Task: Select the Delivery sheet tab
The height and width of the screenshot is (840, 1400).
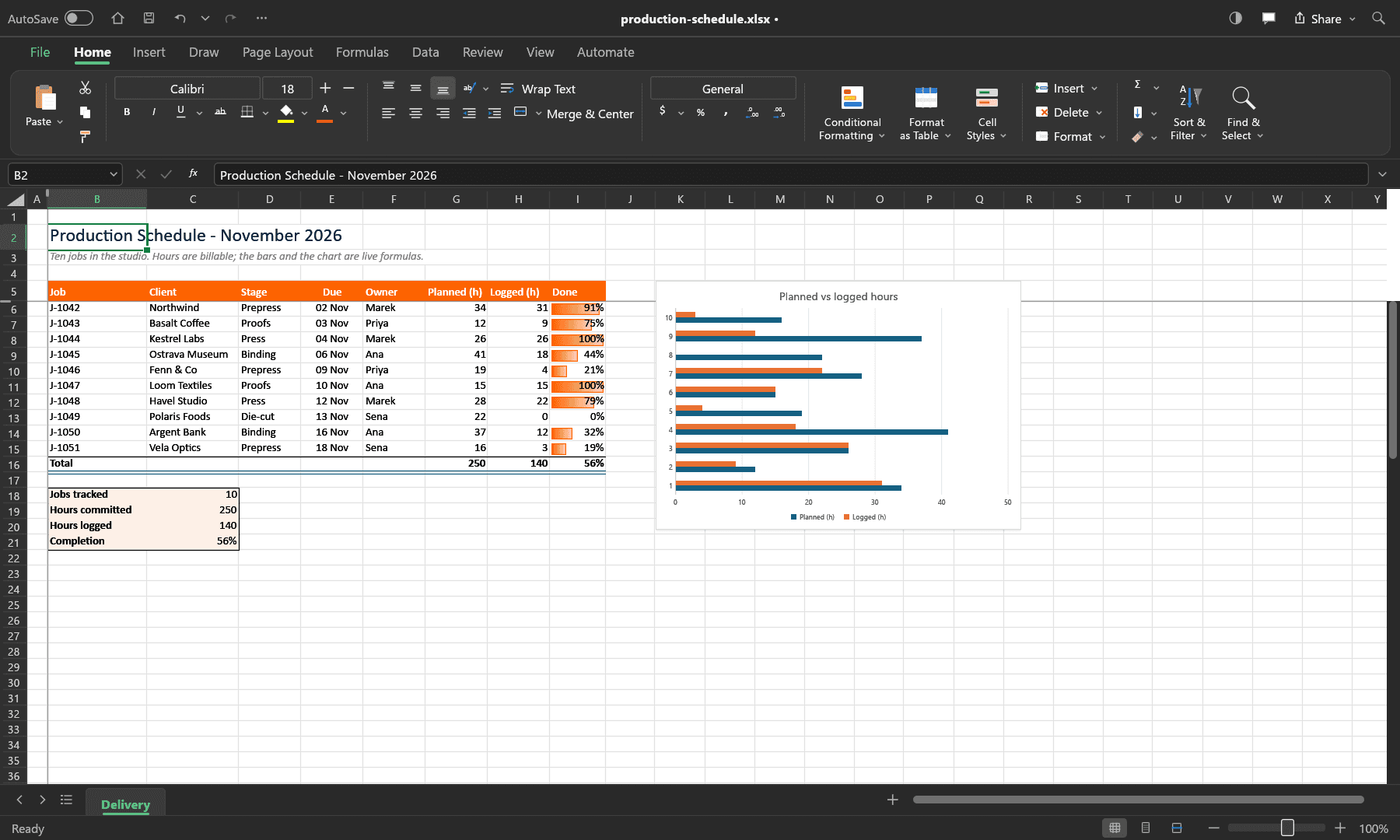Action: point(125,804)
